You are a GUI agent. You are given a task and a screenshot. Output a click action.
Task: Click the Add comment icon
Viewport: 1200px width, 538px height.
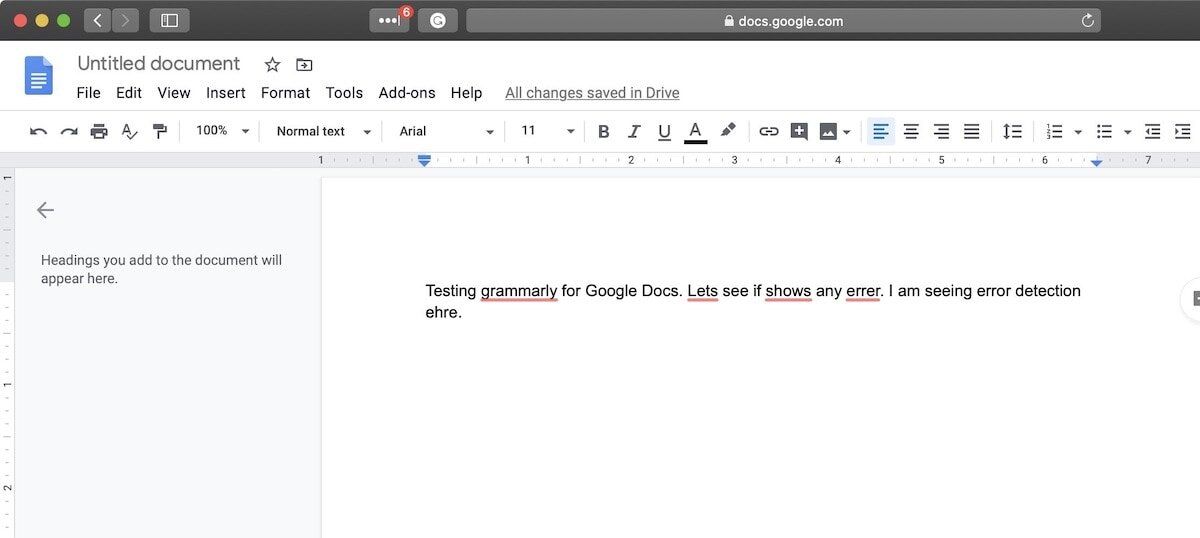[x=798, y=131]
